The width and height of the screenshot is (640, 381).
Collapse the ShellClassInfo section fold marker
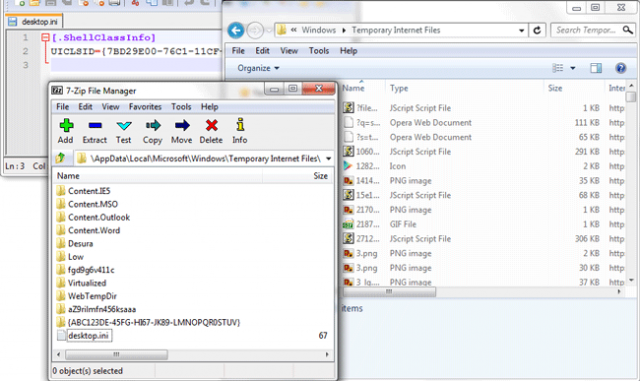(45, 38)
